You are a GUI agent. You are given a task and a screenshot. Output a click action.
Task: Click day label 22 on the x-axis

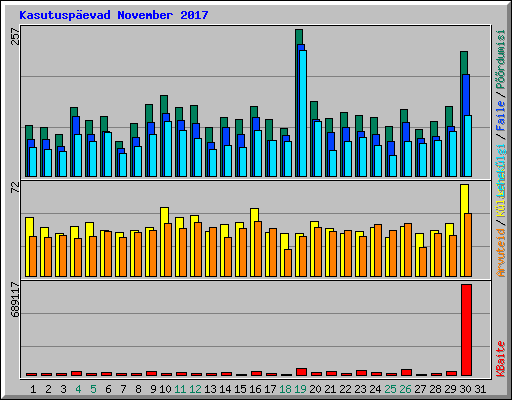(345, 389)
